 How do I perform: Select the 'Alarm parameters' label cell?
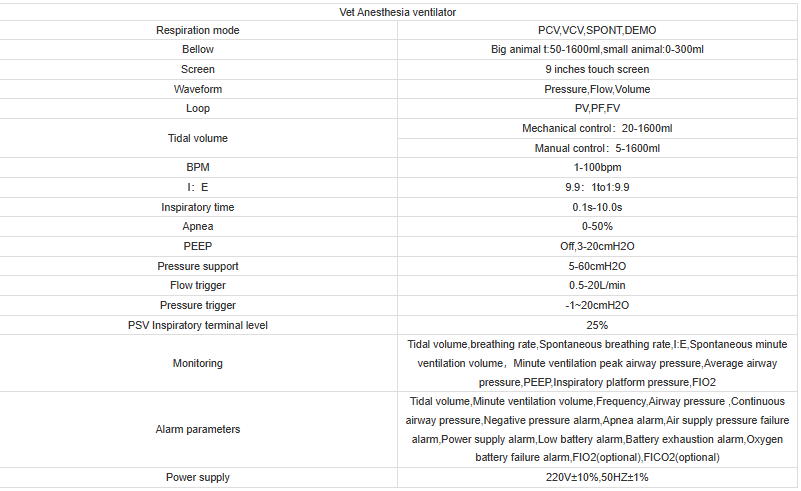[198, 429]
